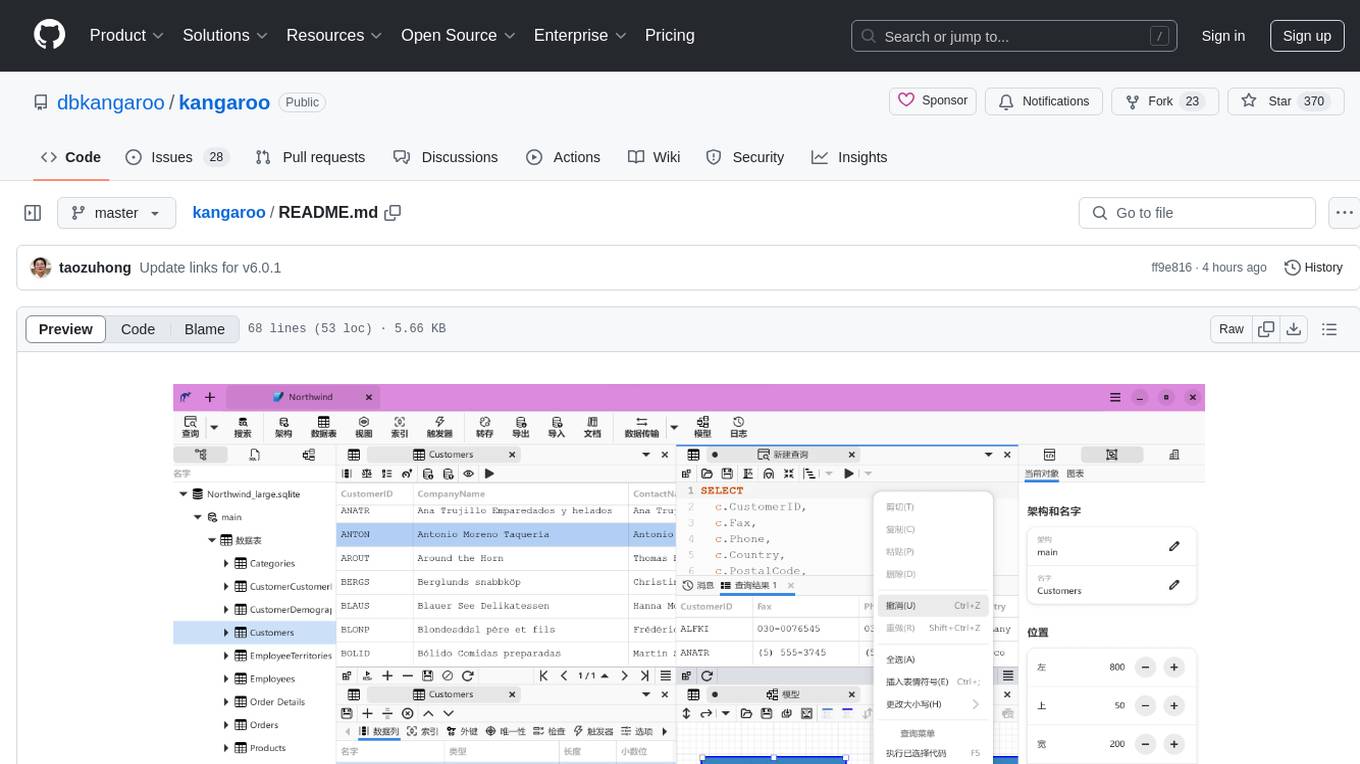Go to the GitHub homepage logo
Viewport: 1360px width, 764px height.
point(49,35)
